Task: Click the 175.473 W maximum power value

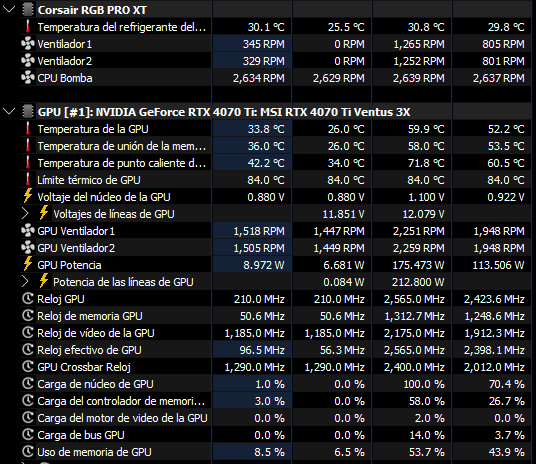Action: point(418,265)
